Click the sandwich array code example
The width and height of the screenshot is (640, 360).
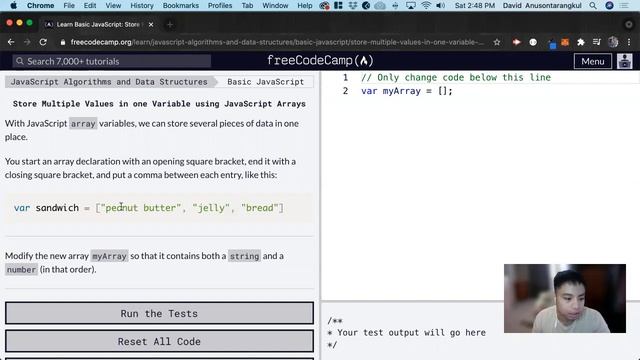coord(149,208)
